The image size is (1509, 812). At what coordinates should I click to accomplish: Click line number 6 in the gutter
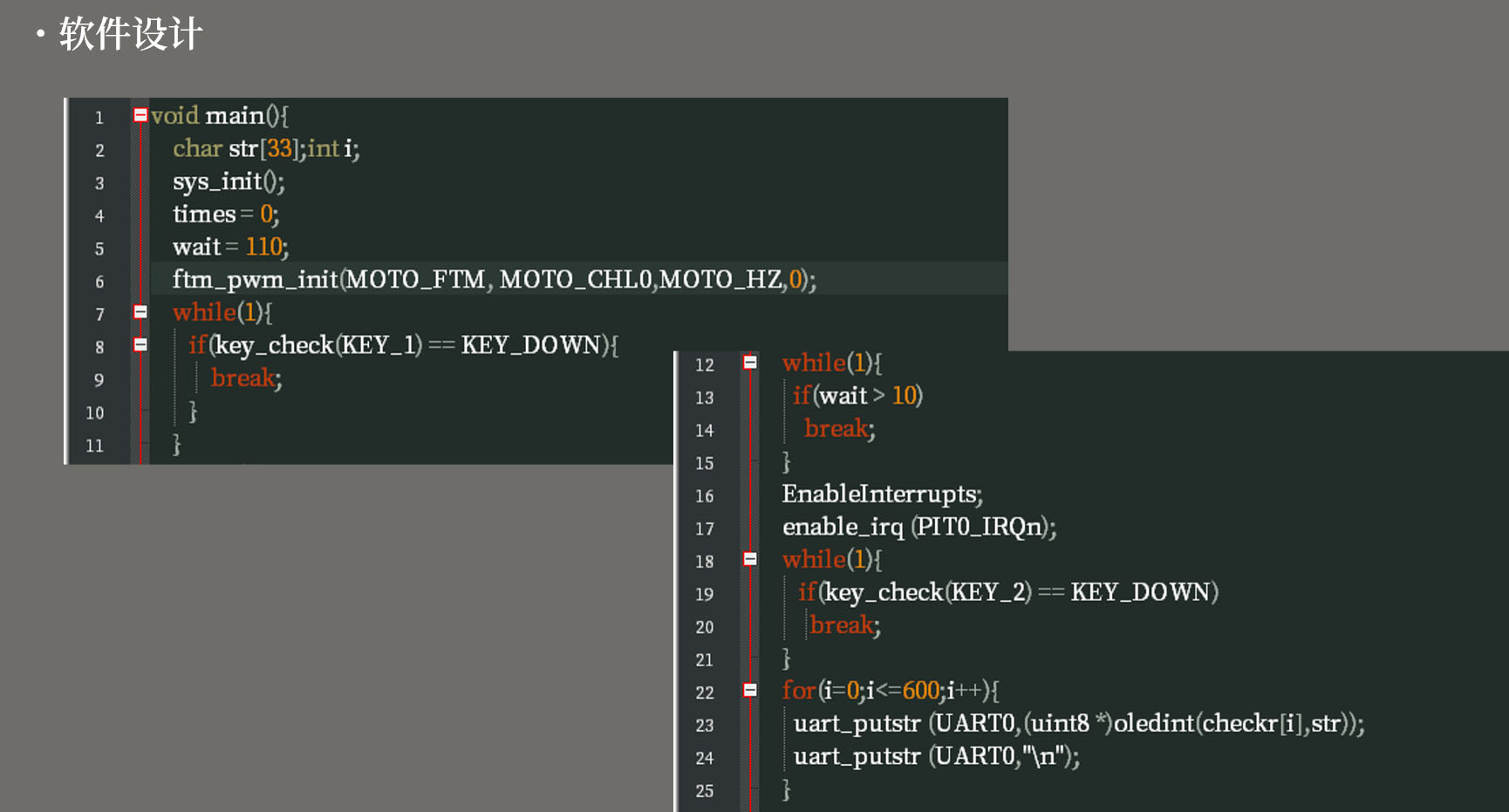pyautogui.click(x=99, y=282)
